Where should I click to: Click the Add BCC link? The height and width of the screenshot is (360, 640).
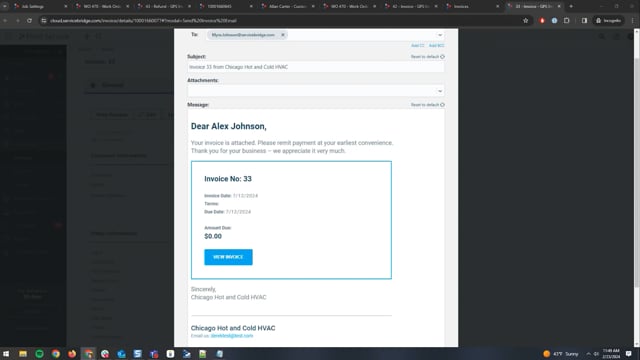[436, 46]
